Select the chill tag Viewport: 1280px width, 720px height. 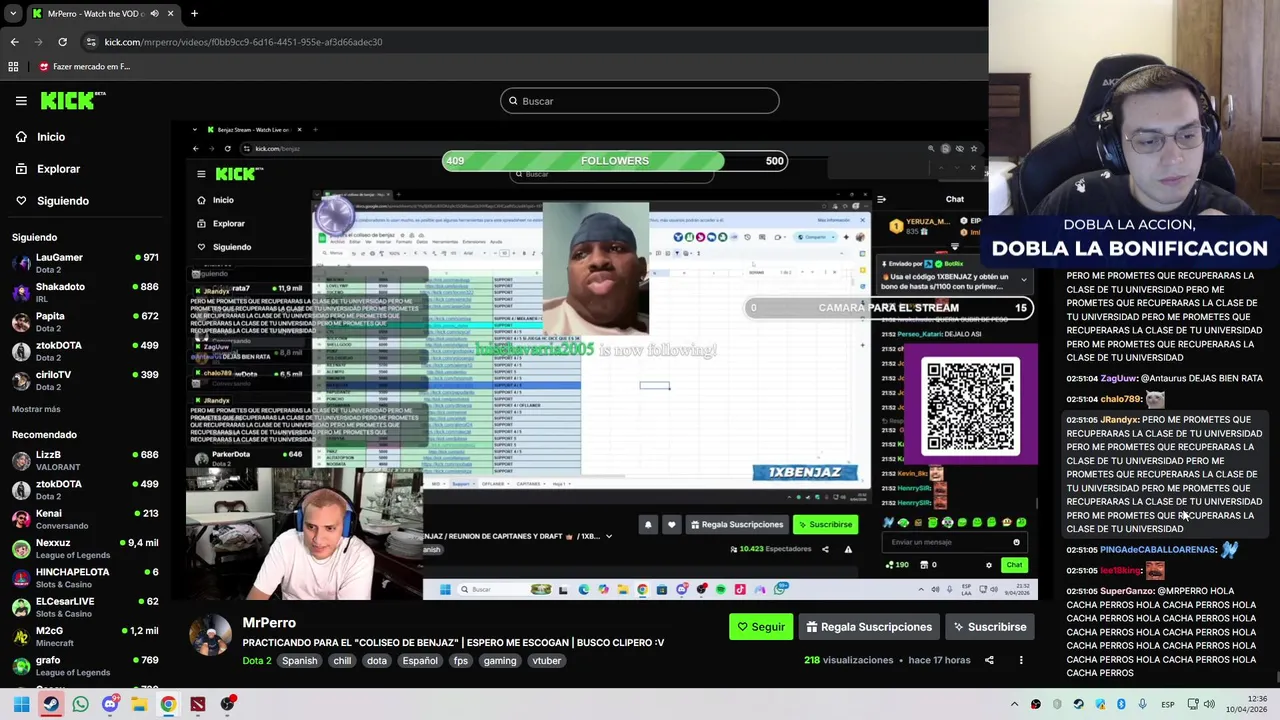click(x=342, y=661)
